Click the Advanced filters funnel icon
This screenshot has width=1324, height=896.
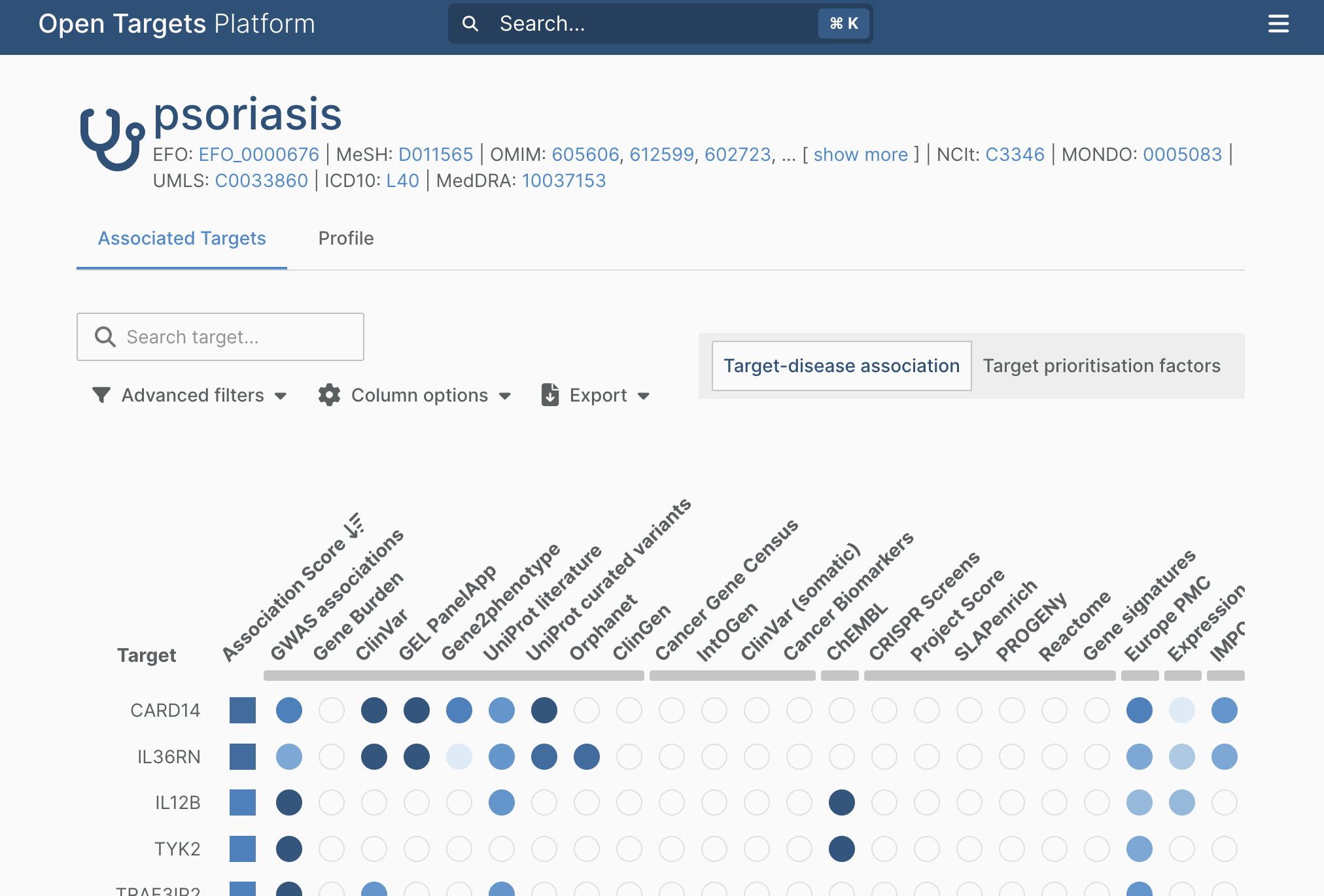click(101, 395)
